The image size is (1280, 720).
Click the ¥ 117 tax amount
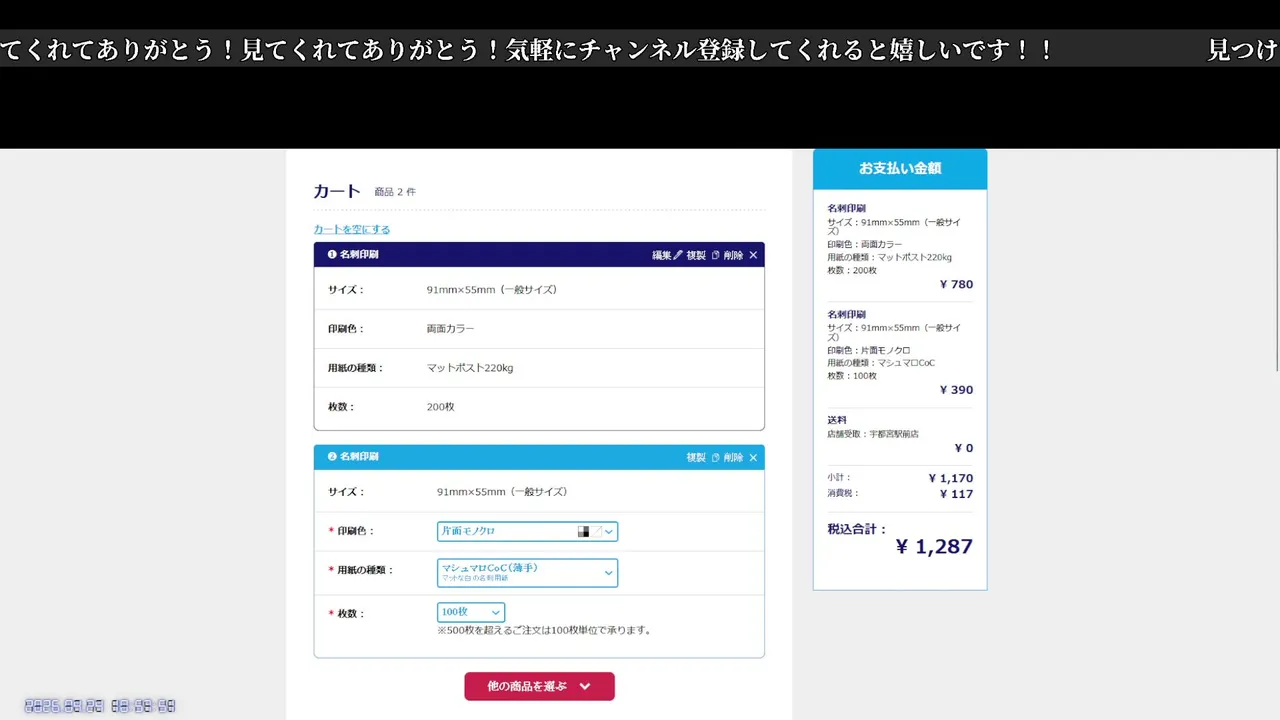(956, 494)
